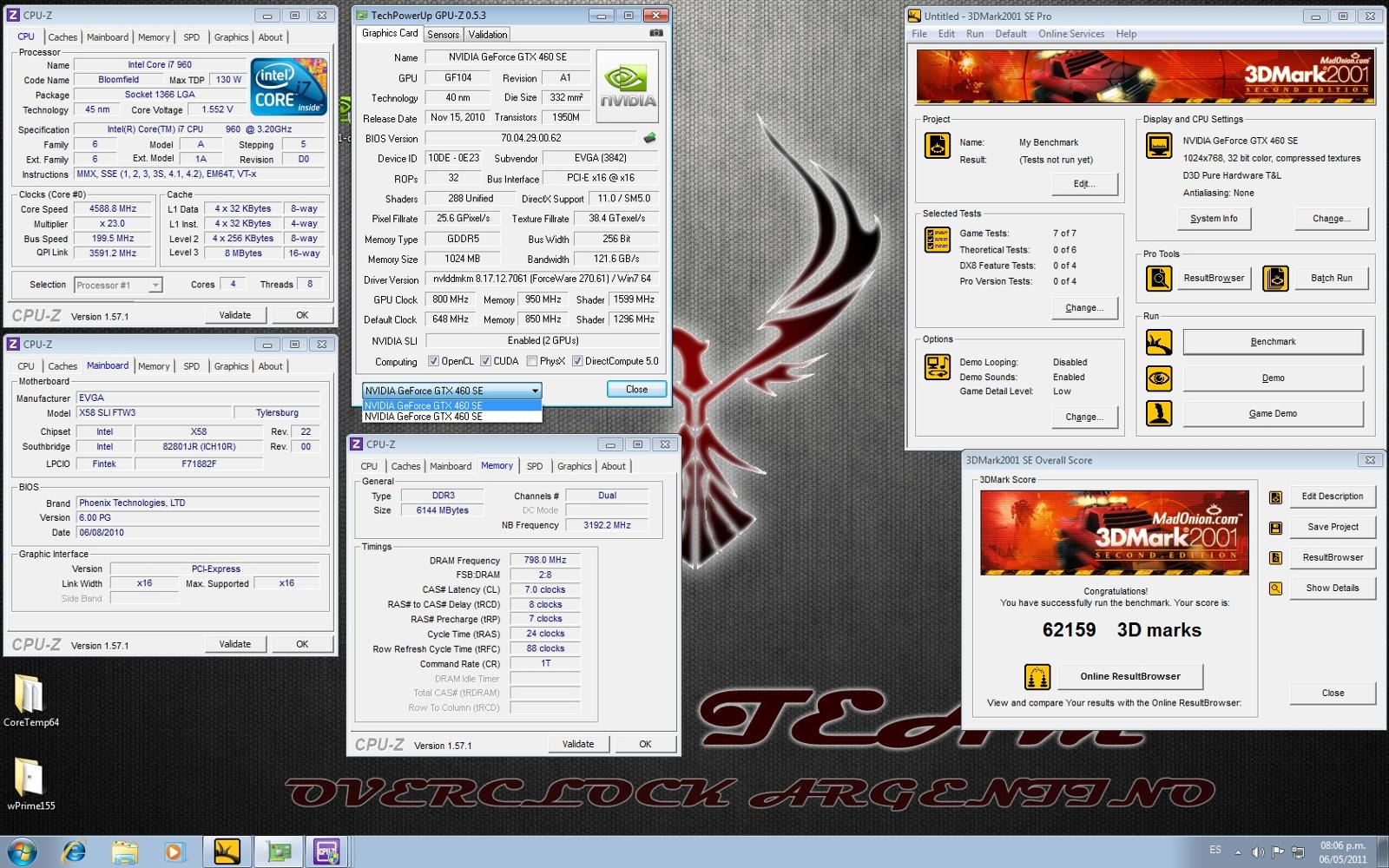Click the Save Project disk icon
This screenshot has height=868, width=1389.
point(1275,528)
